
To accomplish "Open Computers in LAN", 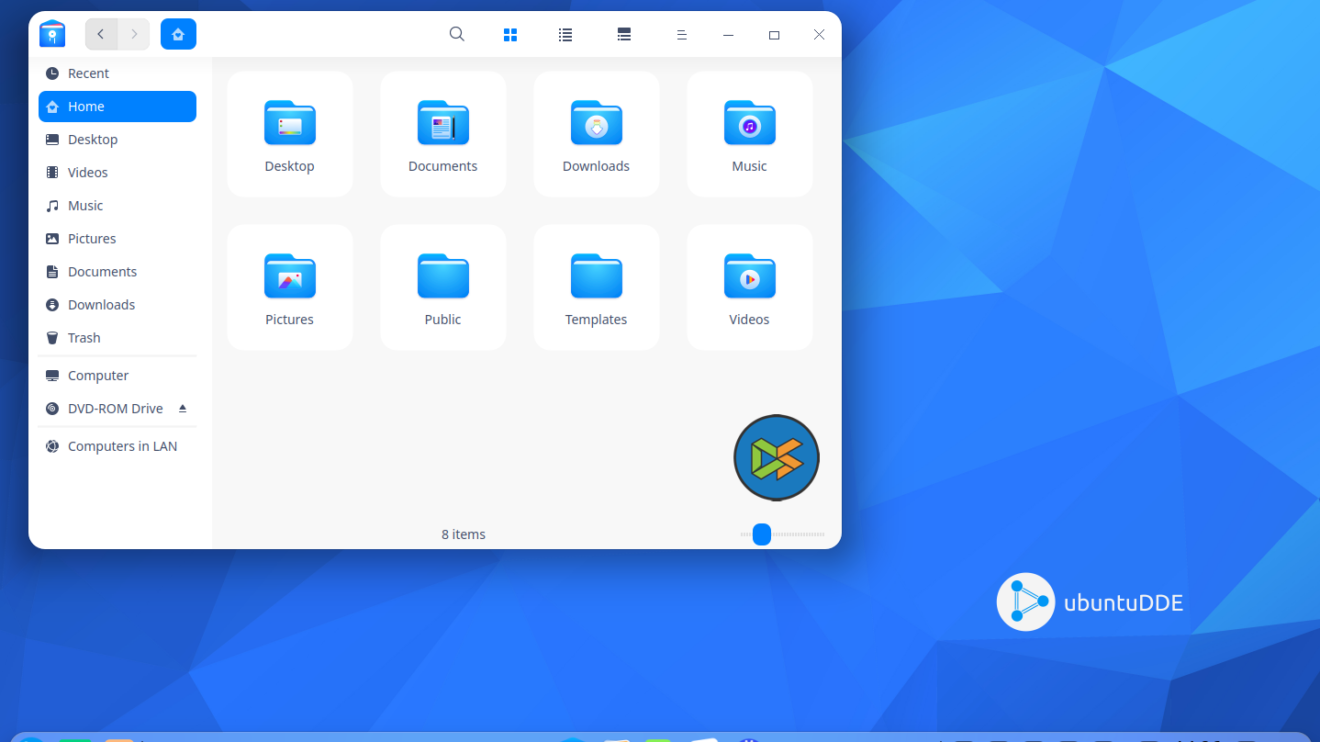I will coord(122,446).
